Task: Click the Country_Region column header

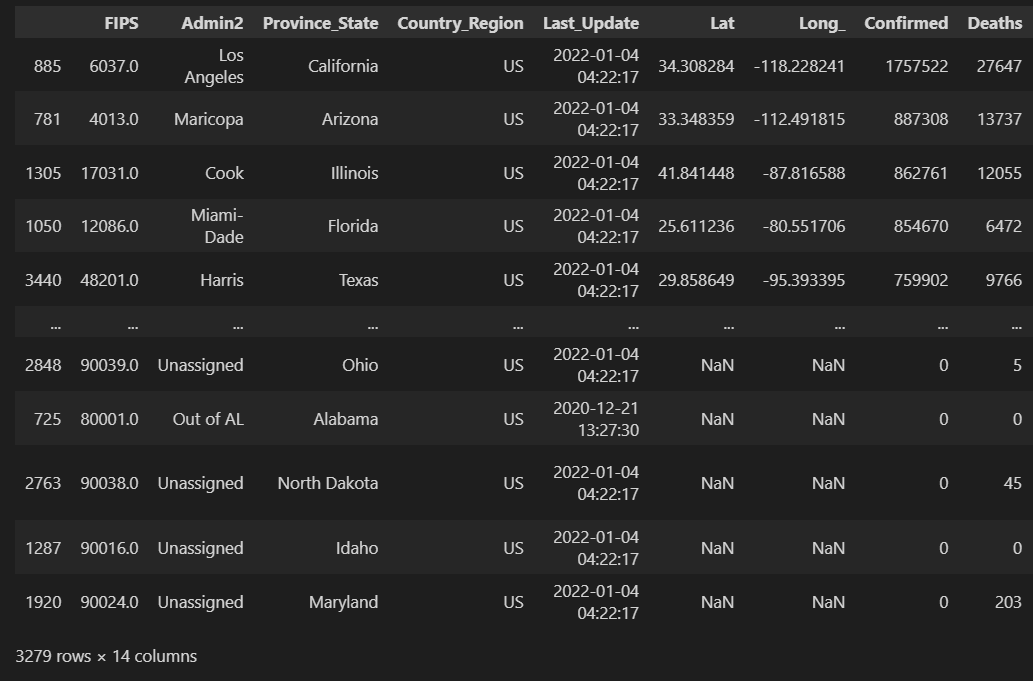Action: pos(460,23)
